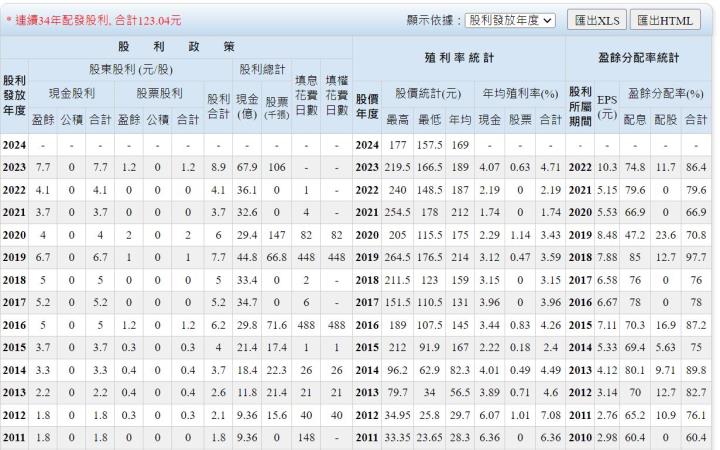Click the 股票(千張) column header
The width and height of the screenshot is (720, 450).
coord(276,107)
